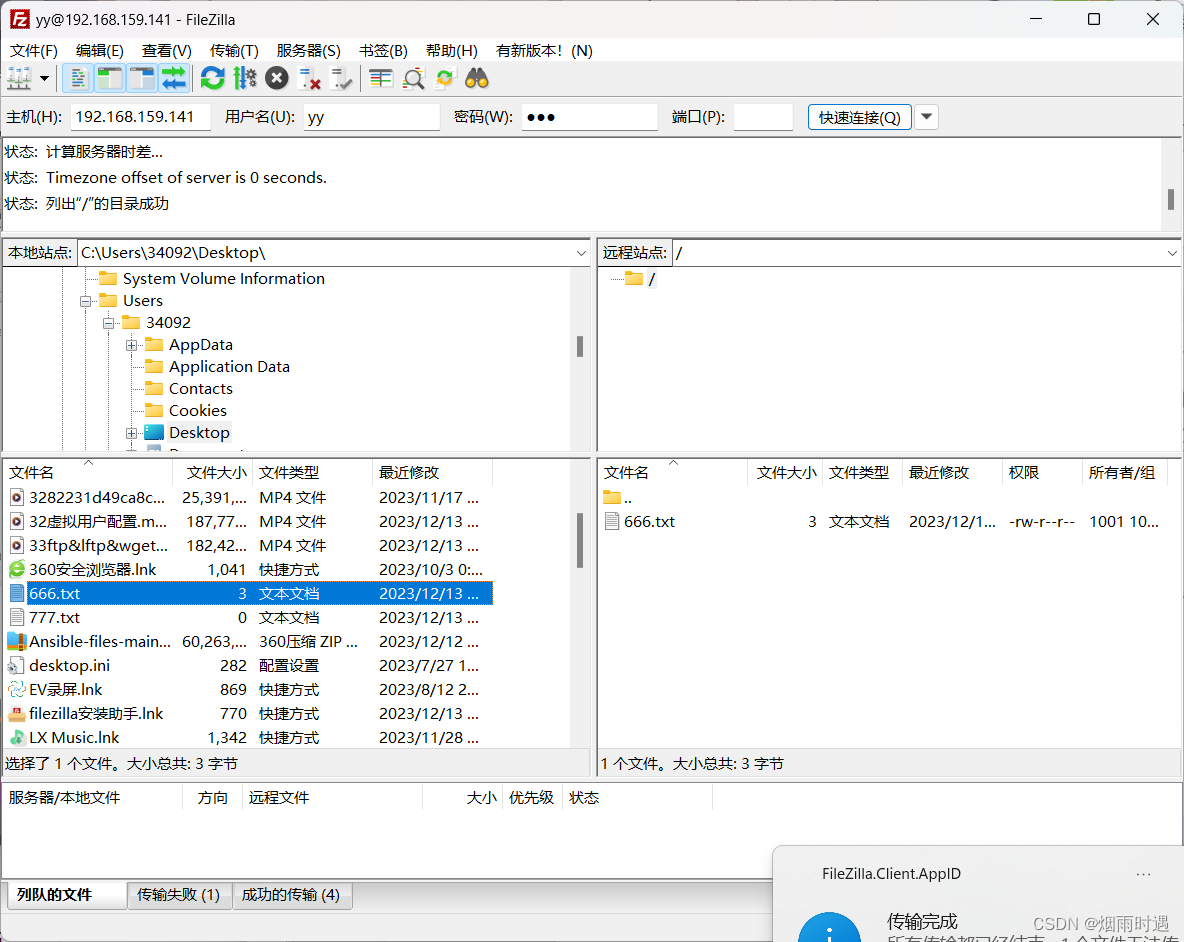Click the host address input field
Viewport: 1184px width, 942px height.
pyautogui.click(x=140, y=117)
